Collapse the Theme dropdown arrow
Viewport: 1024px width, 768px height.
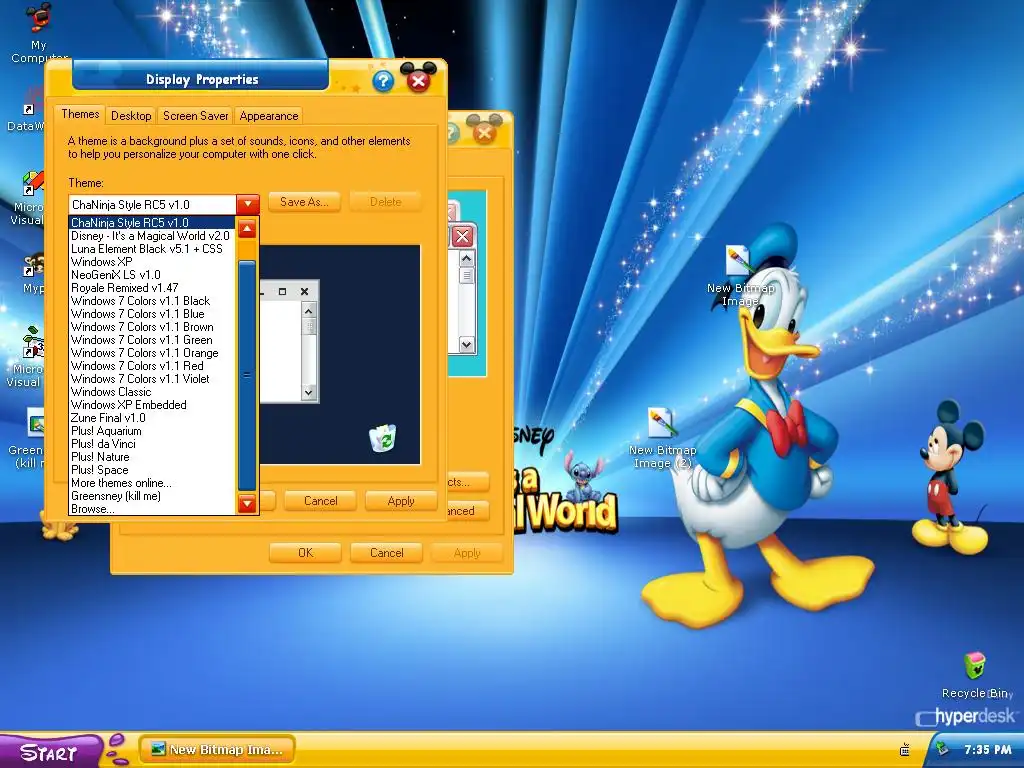click(x=248, y=204)
